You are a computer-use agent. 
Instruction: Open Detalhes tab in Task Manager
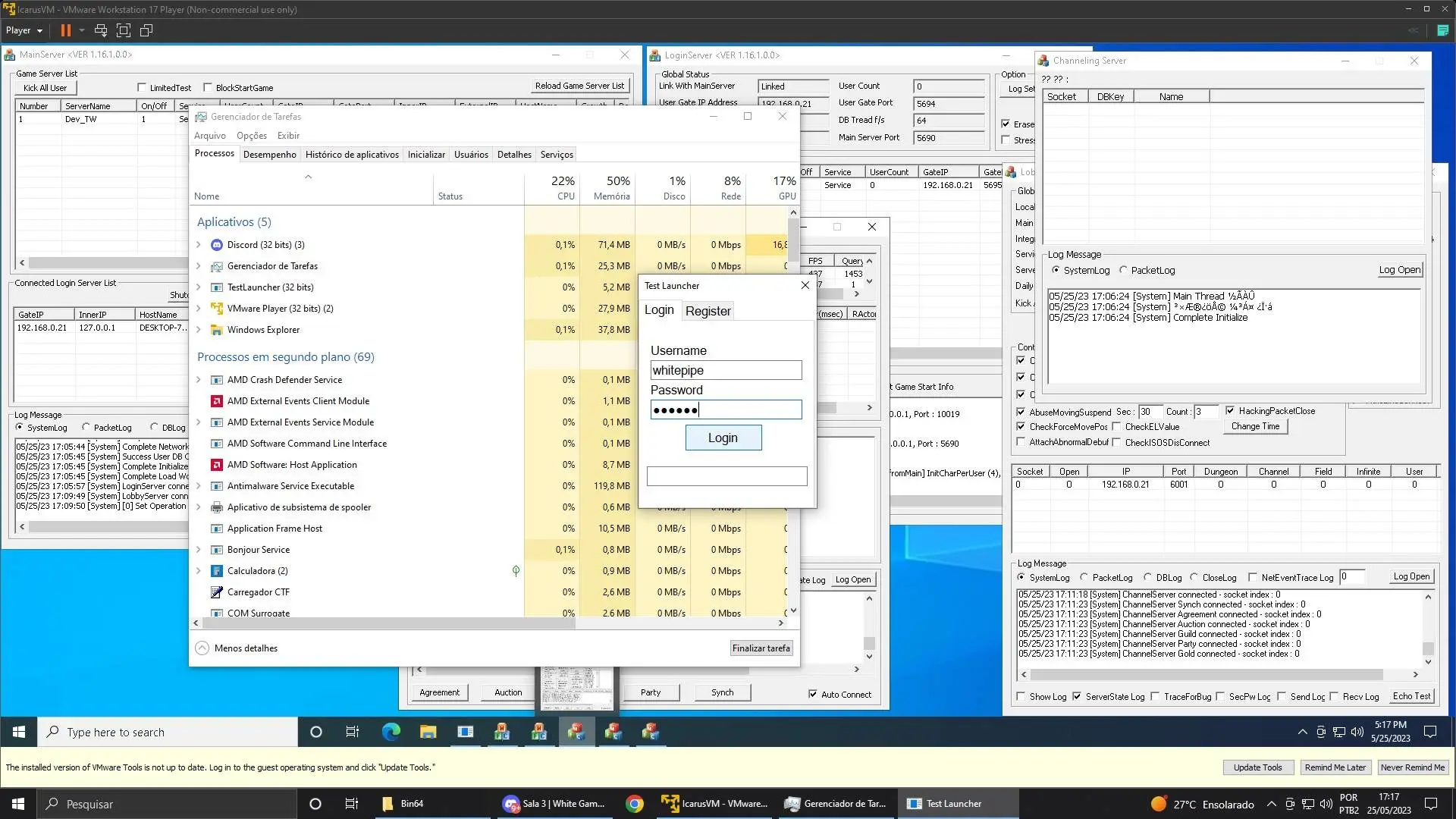514,154
